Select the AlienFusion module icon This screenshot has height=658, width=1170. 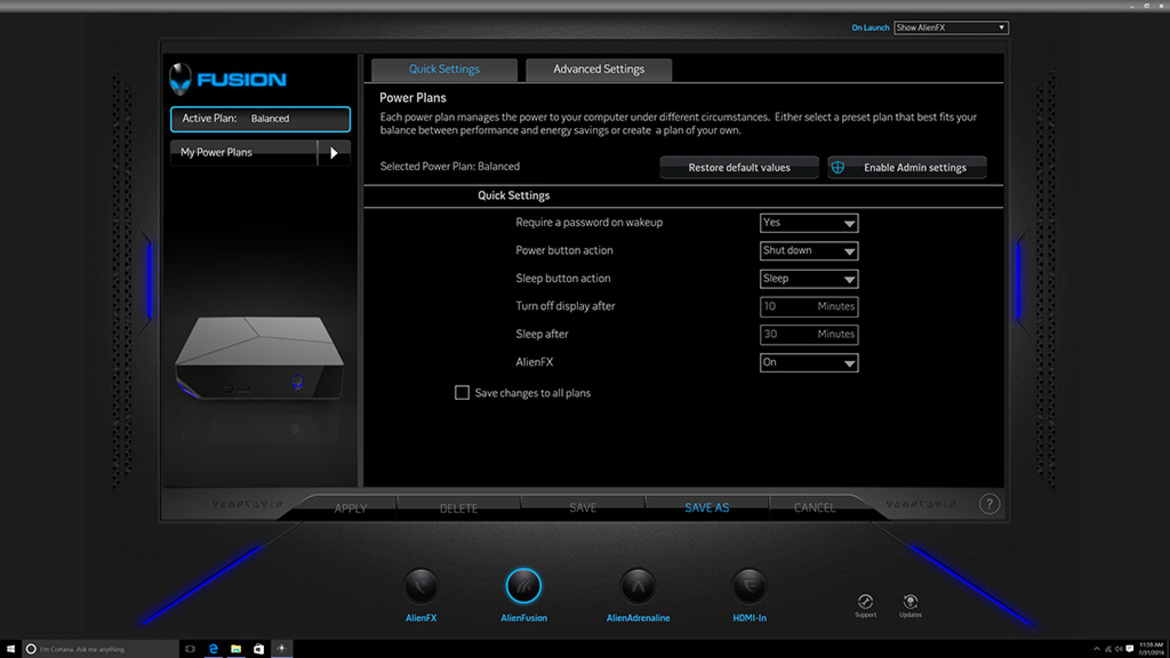(x=523, y=586)
